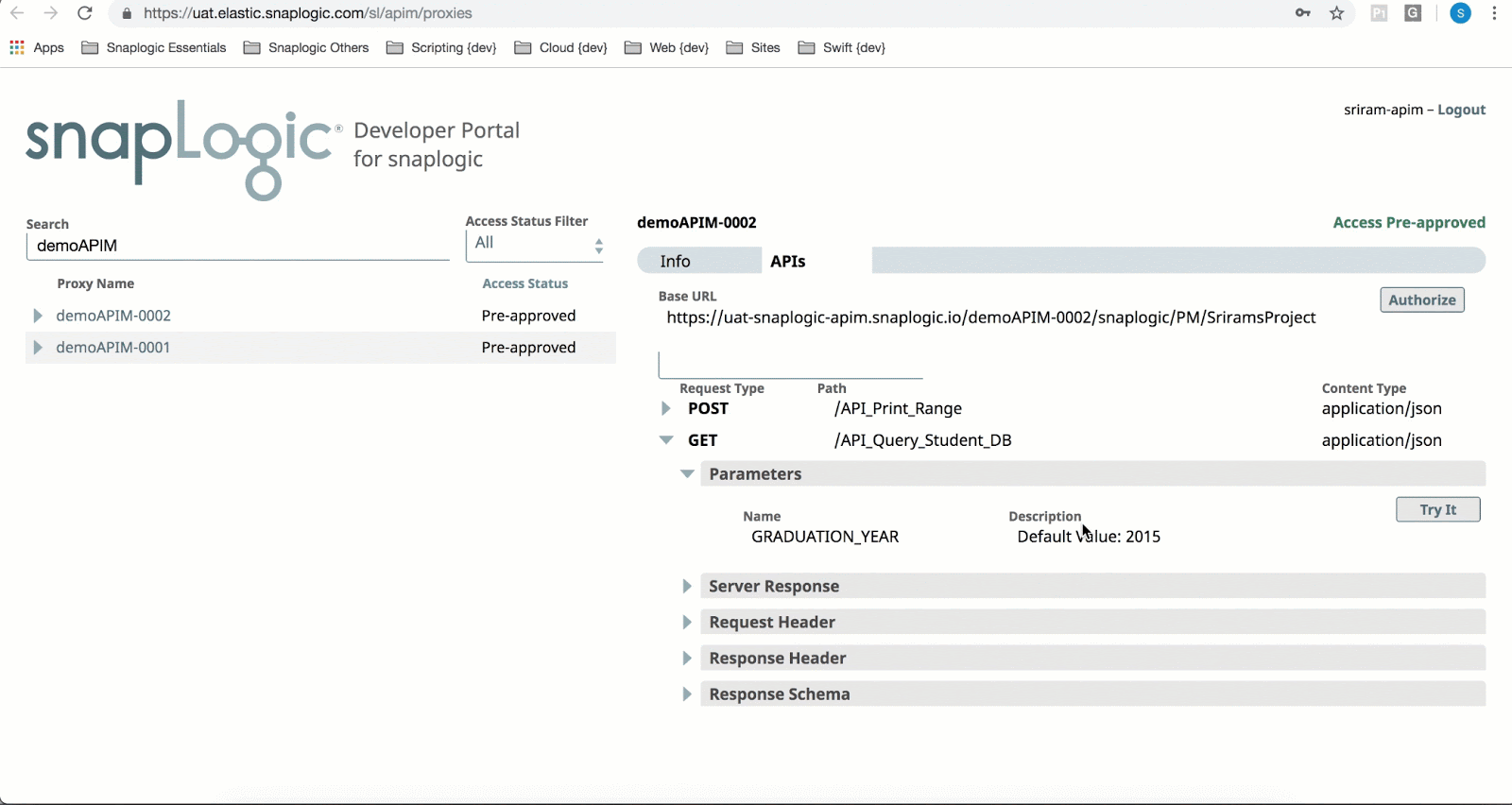Click the Base URL text
The height and width of the screenshot is (805, 1512).
tap(991, 317)
